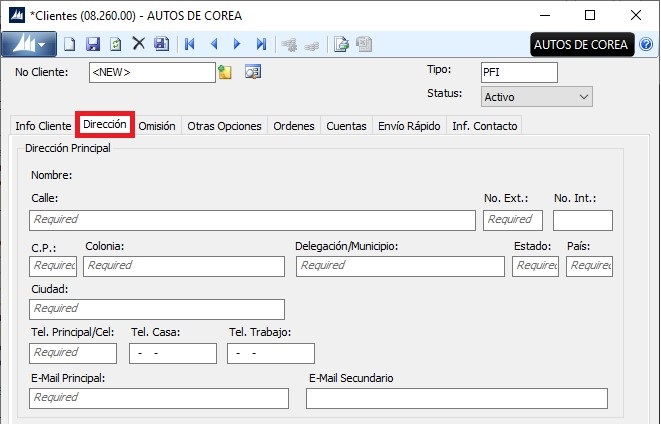Viewport: 661px width, 424px height.
Task: Save the client record with the floppy icon
Action: pyautogui.click(x=93, y=44)
